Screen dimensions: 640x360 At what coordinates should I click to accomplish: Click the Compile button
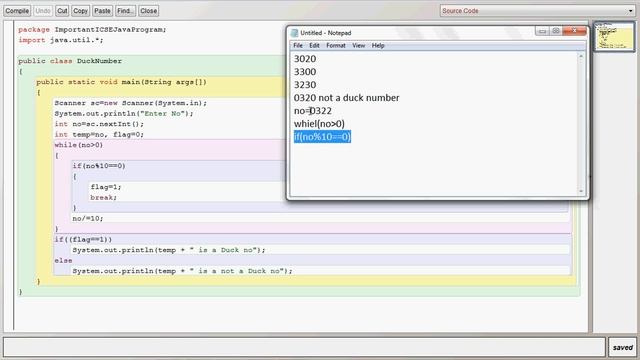click(x=17, y=11)
